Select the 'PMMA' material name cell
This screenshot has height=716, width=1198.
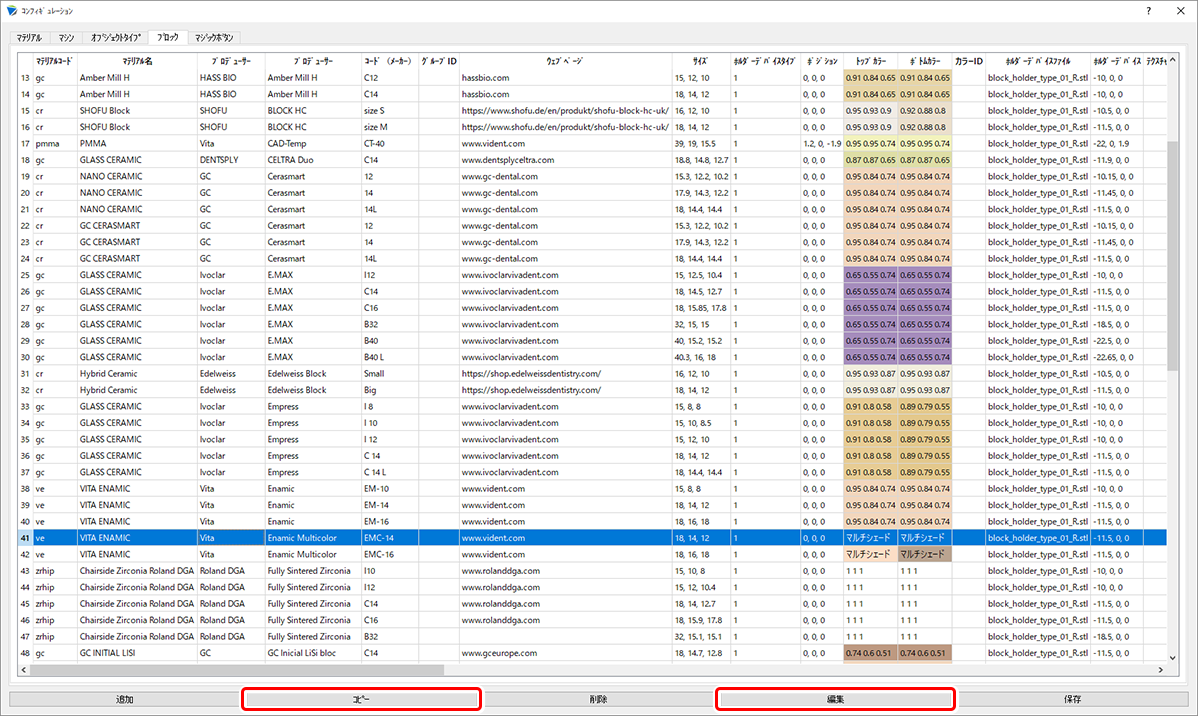pos(137,144)
